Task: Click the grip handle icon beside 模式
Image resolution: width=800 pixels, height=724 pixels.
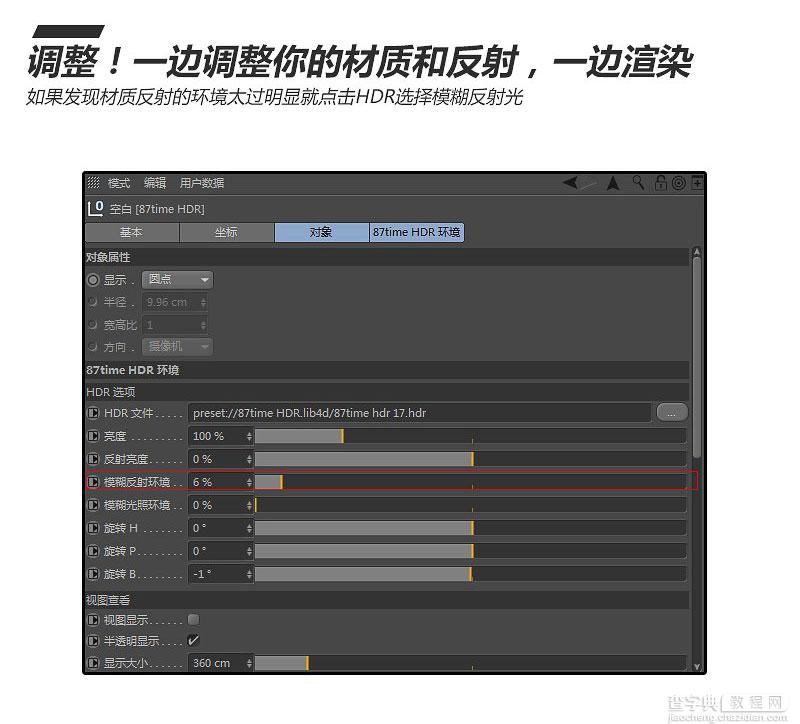Action: 93,182
